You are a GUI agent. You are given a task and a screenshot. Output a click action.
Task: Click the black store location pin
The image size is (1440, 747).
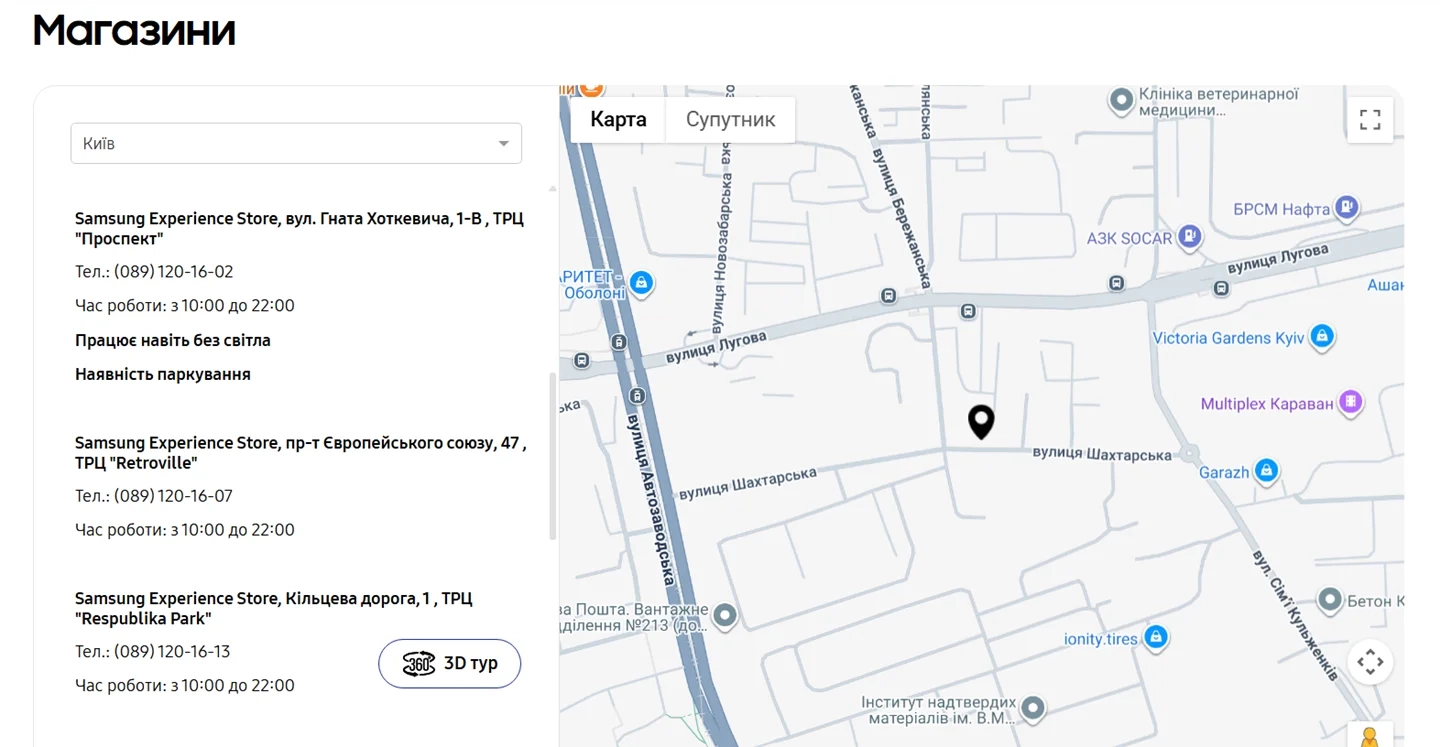click(981, 421)
